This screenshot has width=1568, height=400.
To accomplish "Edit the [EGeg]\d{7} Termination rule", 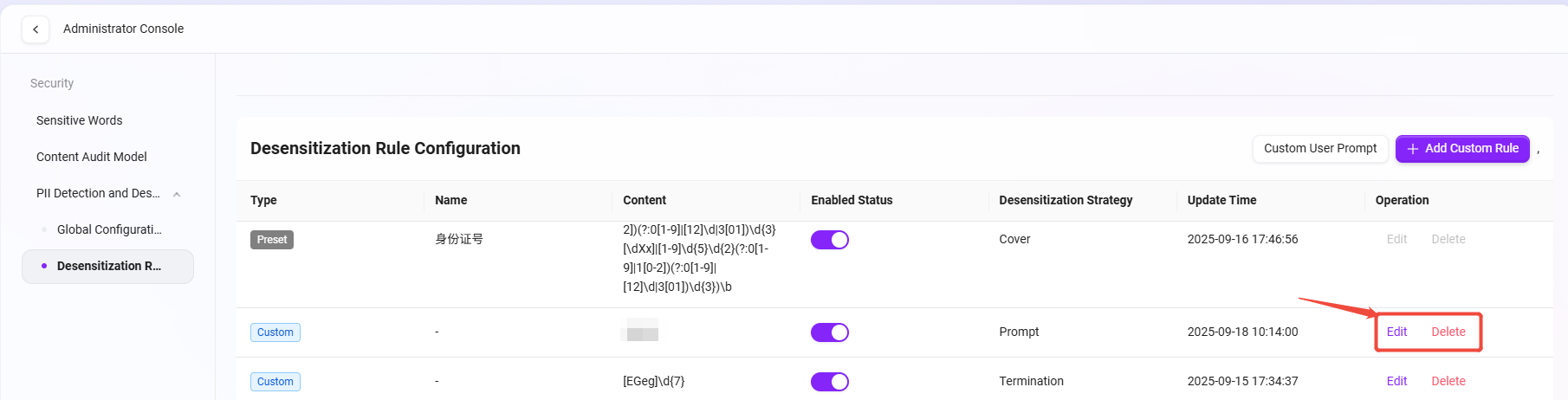I will coord(1396,381).
